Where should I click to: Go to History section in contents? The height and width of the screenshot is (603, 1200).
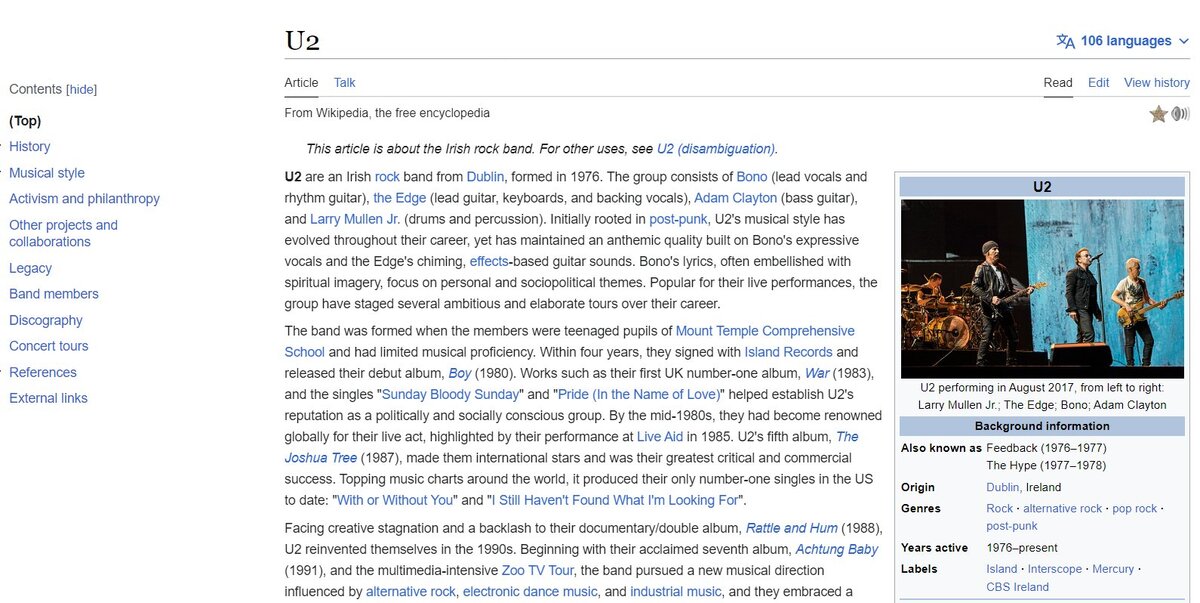tap(30, 147)
